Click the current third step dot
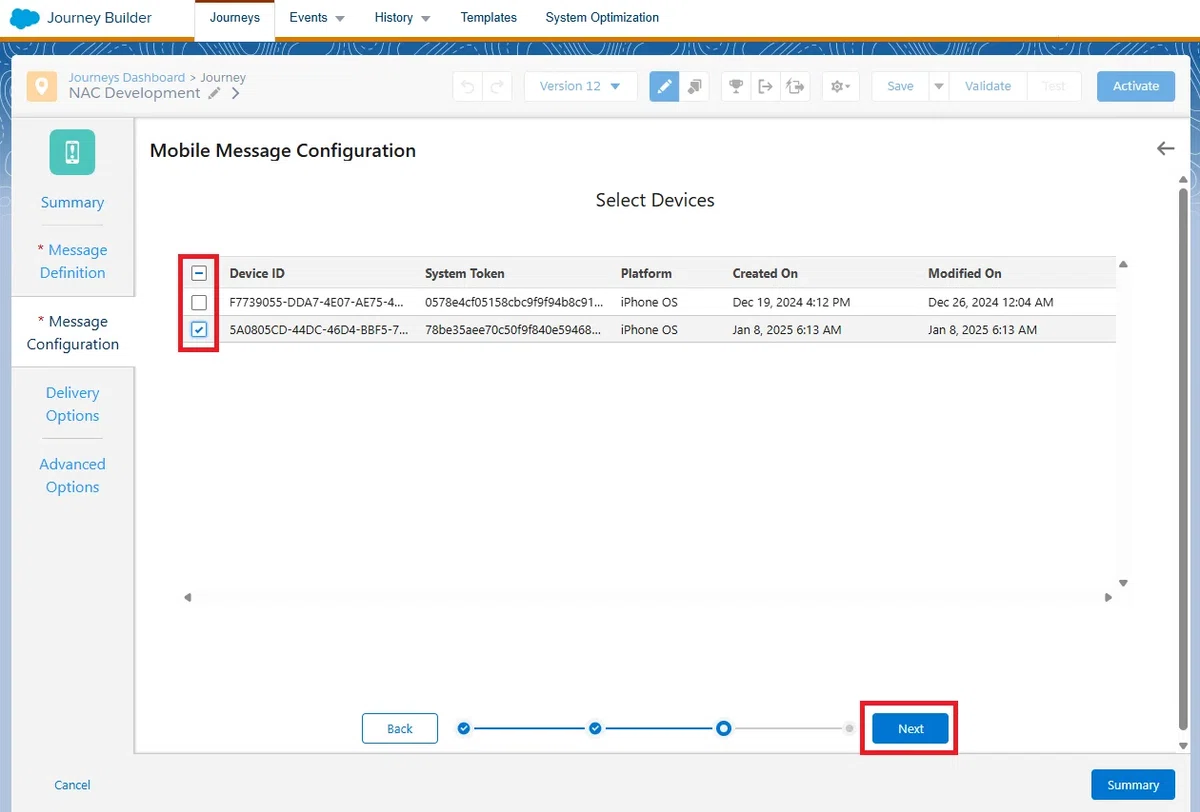The width and height of the screenshot is (1200, 812). (x=723, y=728)
